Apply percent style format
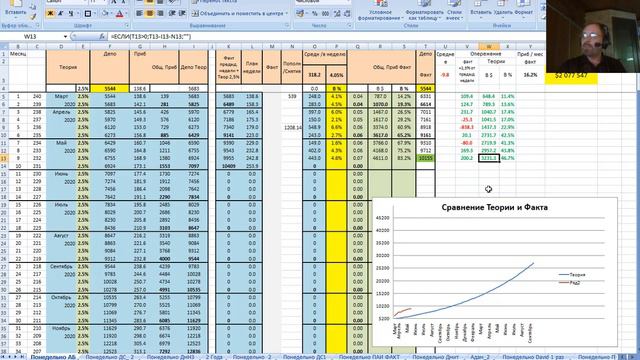640x360 pixels. tap(315, 13)
